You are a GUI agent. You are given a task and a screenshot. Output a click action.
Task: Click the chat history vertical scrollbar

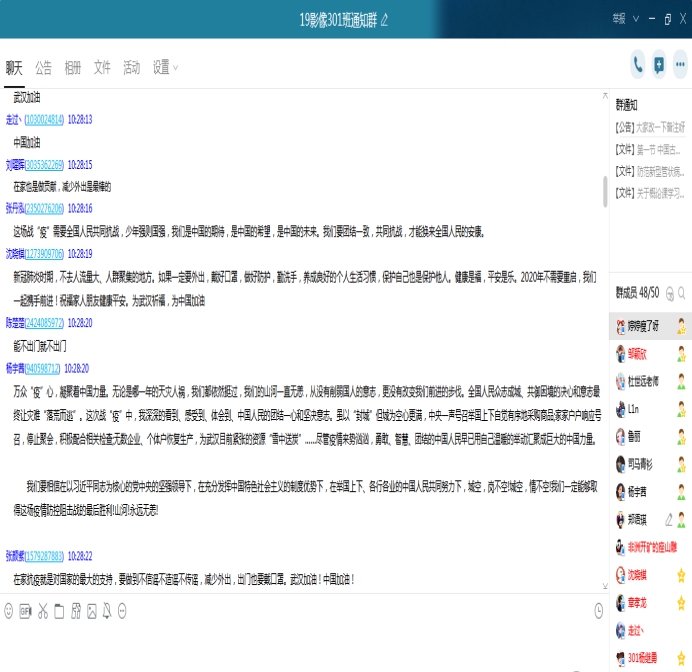(604, 190)
